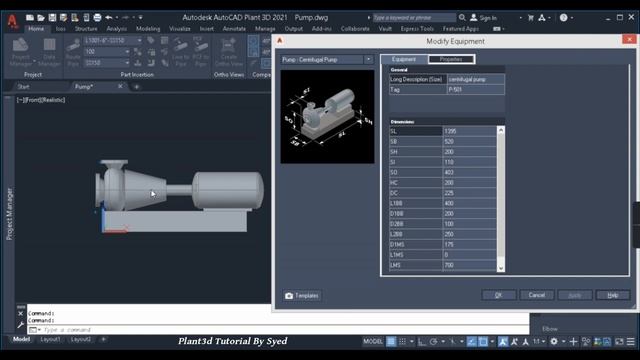
Task: Expand the Sign In dropdown arrow
Action: click(x=520, y=18)
